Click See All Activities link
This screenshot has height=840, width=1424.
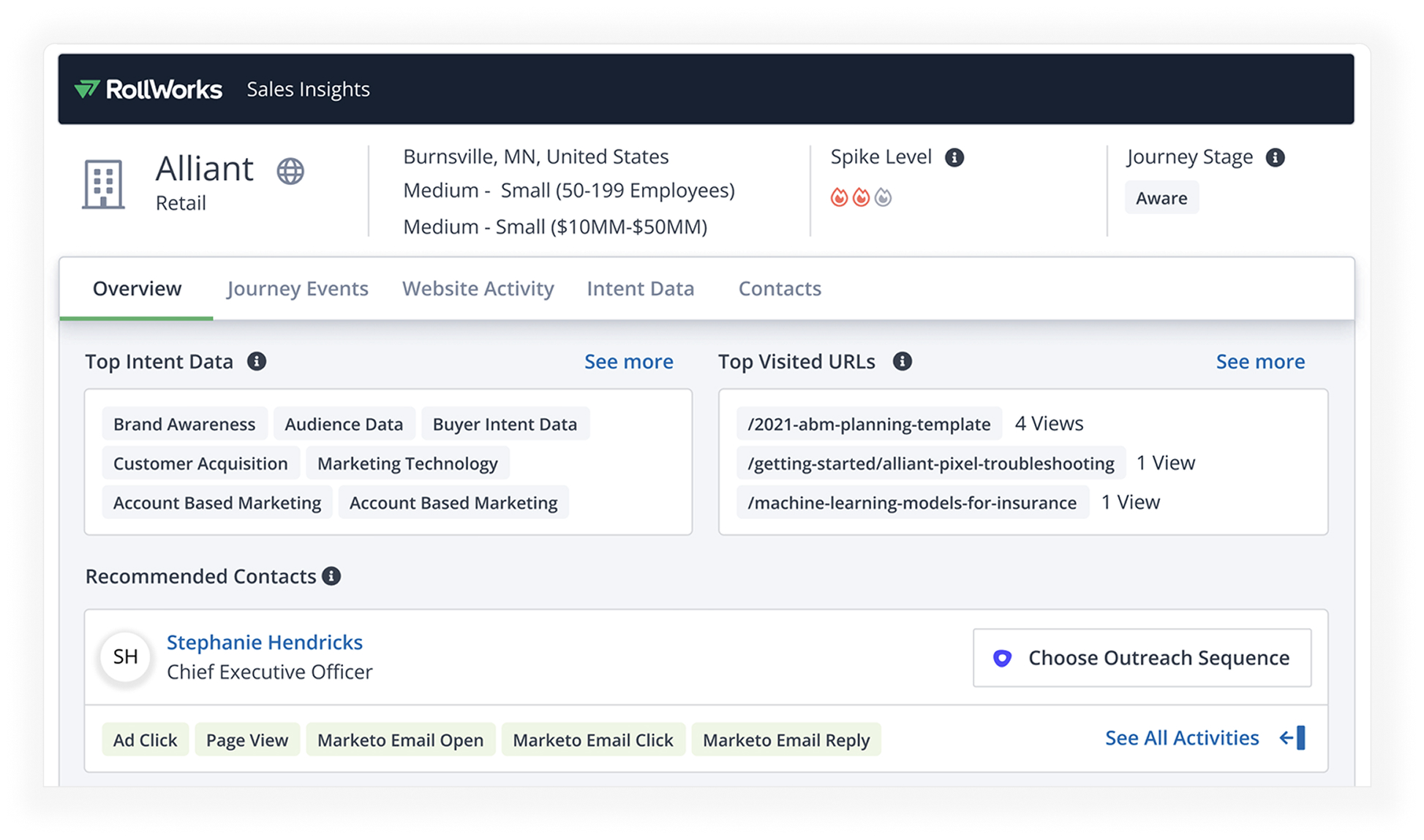click(1182, 738)
